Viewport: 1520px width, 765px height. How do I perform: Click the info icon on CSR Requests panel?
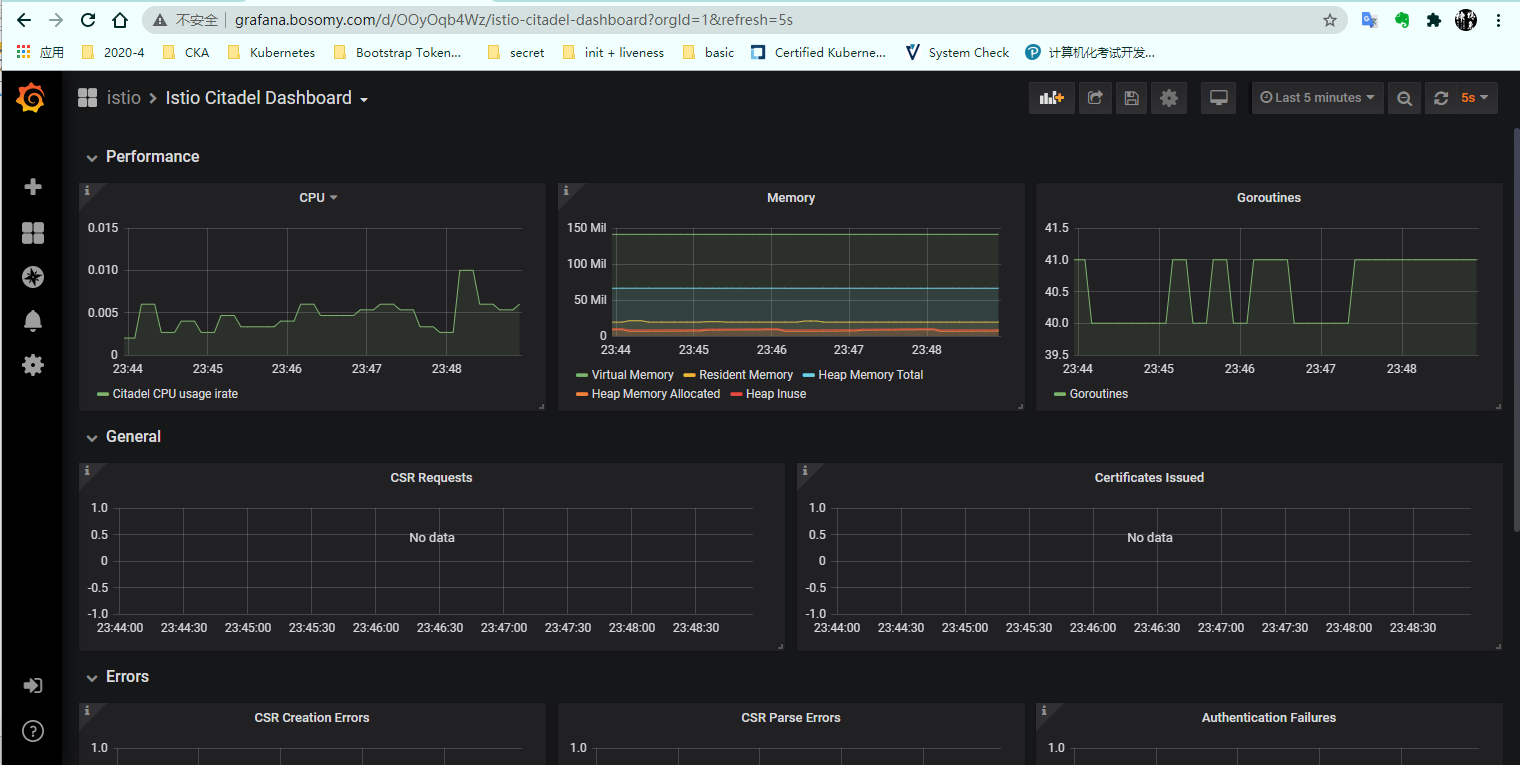(87, 470)
